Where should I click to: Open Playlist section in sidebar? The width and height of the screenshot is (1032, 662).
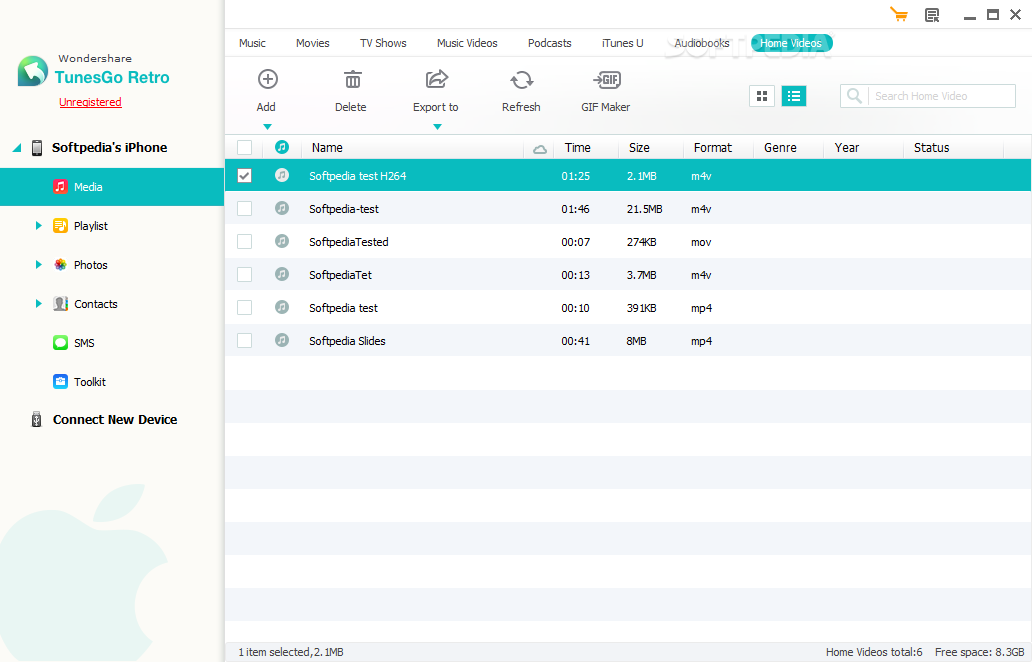(x=90, y=226)
